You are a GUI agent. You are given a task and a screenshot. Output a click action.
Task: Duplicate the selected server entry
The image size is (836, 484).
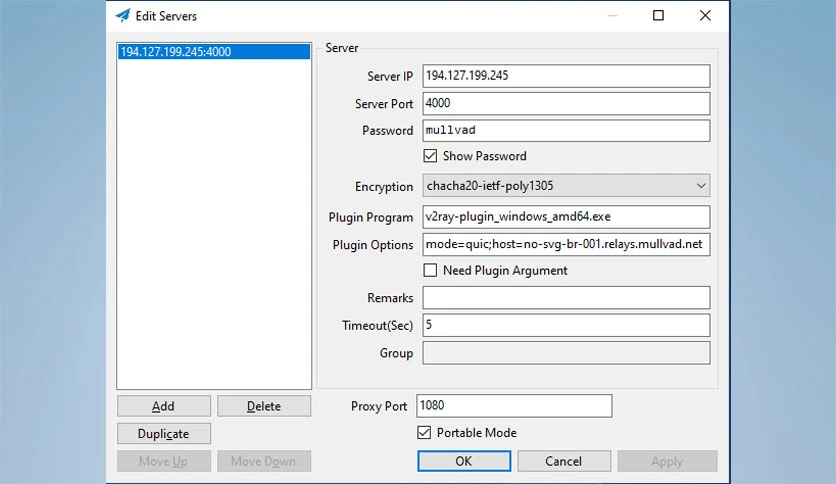(164, 433)
